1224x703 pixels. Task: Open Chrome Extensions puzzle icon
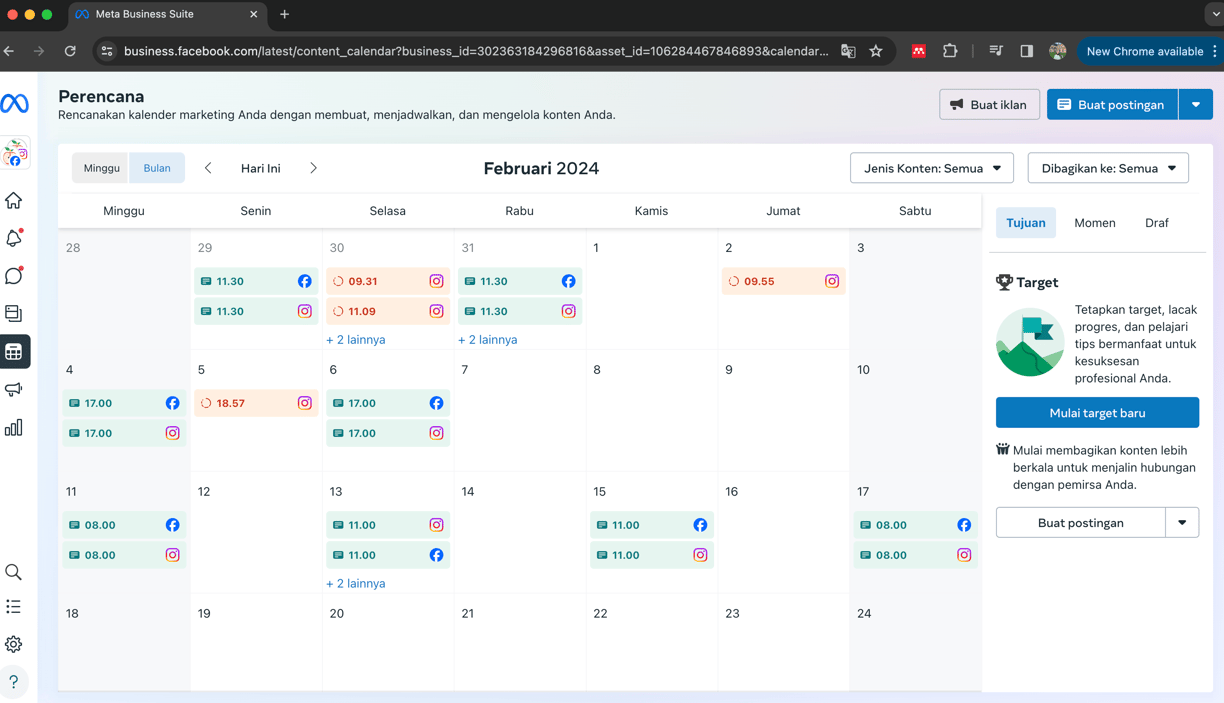click(950, 51)
